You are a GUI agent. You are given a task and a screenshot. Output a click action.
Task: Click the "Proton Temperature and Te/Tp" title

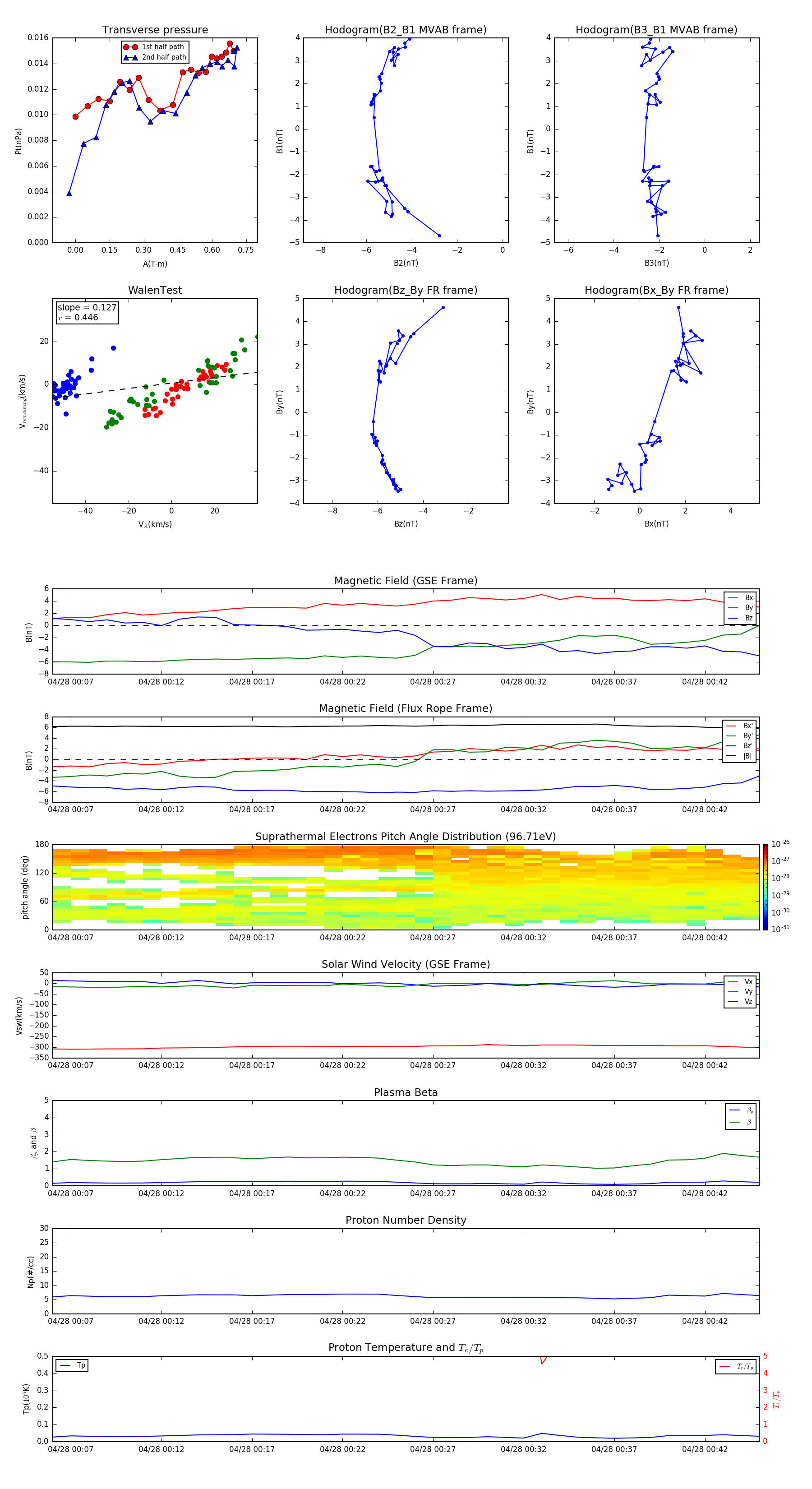coord(406,1347)
